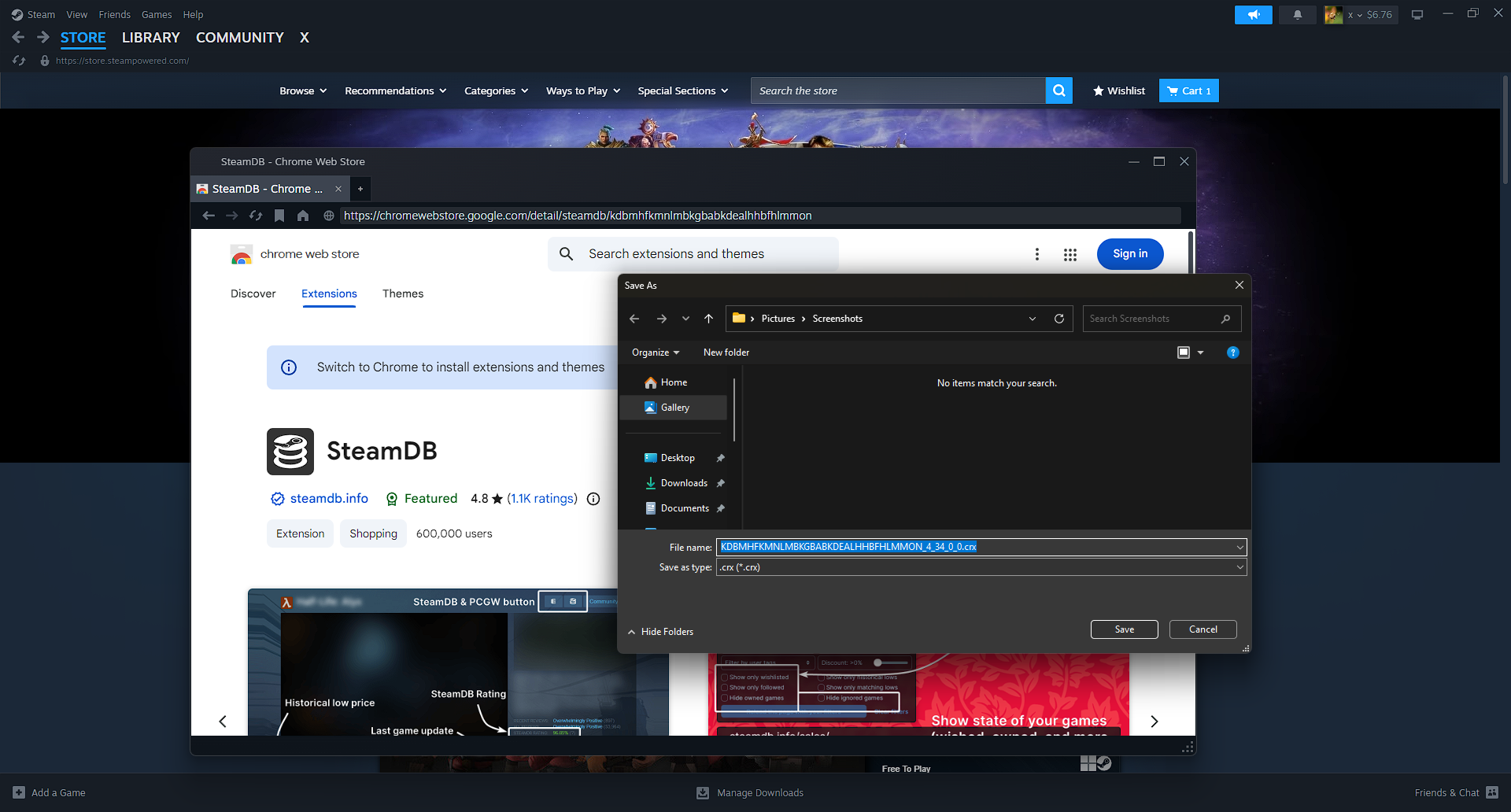This screenshot has width=1511, height=812.
Task: Cancel the Save As dialog
Action: click(x=1203, y=629)
